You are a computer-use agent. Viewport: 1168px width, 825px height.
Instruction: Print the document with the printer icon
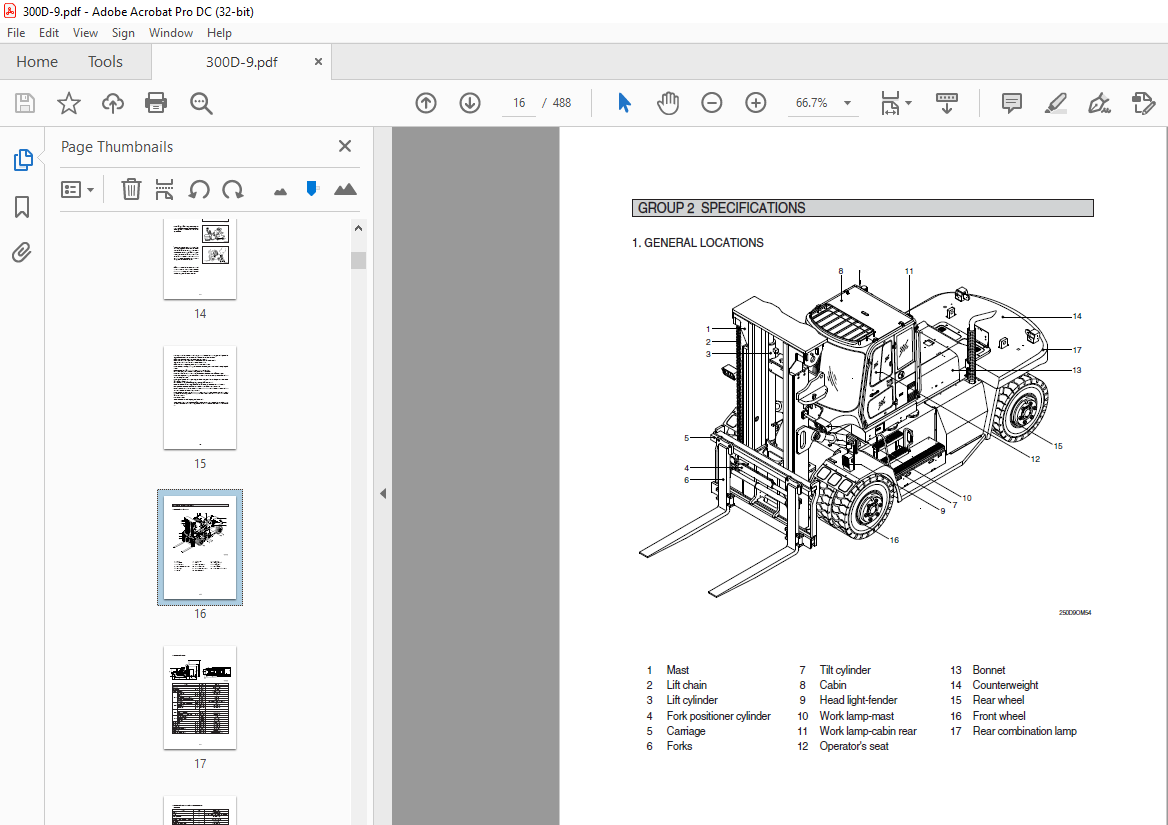point(156,103)
